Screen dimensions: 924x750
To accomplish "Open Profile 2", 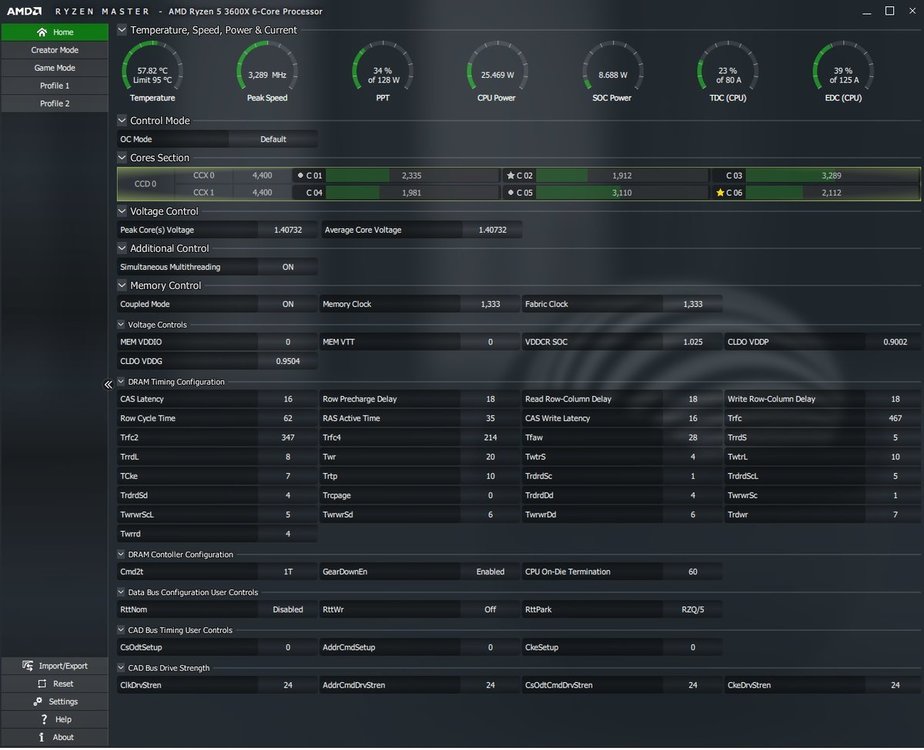I will (55, 104).
